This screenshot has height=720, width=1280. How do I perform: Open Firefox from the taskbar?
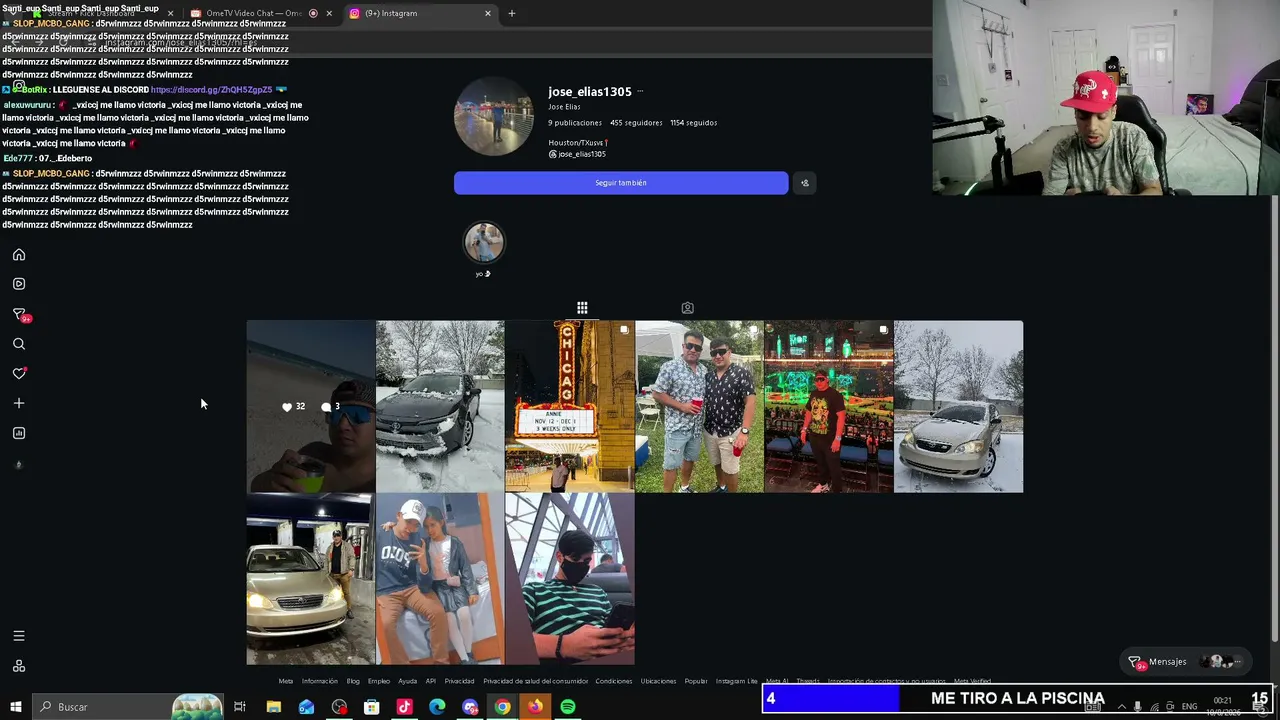pyautogui.click(x=535, y=707)
